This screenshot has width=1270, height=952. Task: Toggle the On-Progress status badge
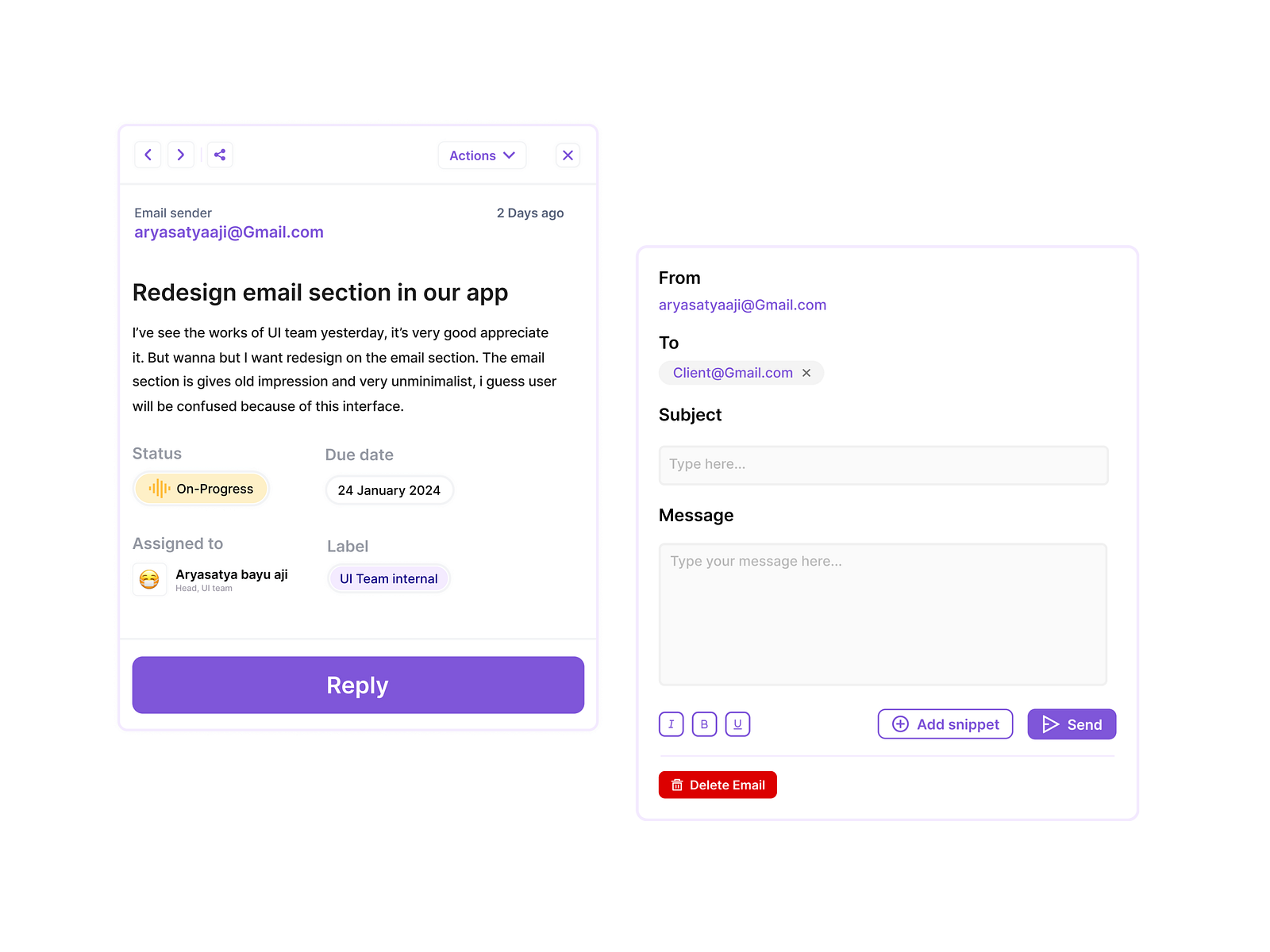point(201,489)
